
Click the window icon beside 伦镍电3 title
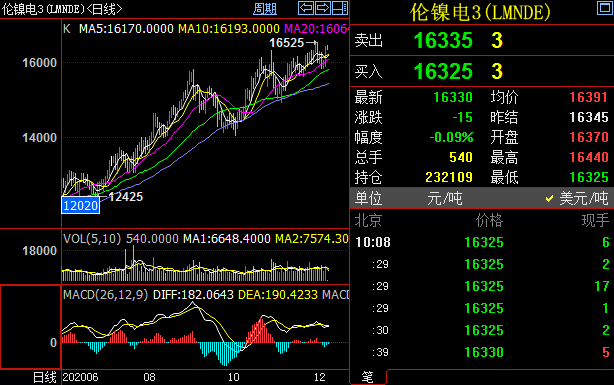(605, 8)
